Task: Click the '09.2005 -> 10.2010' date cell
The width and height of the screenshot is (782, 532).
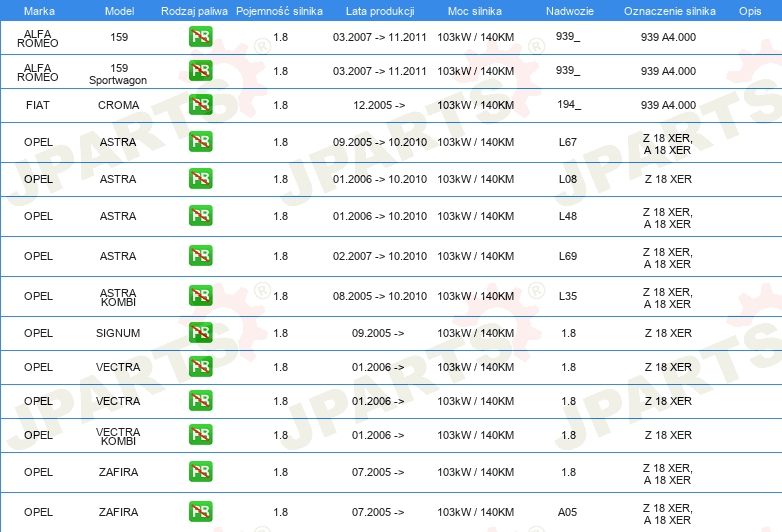Action: [x=380, y=142]
